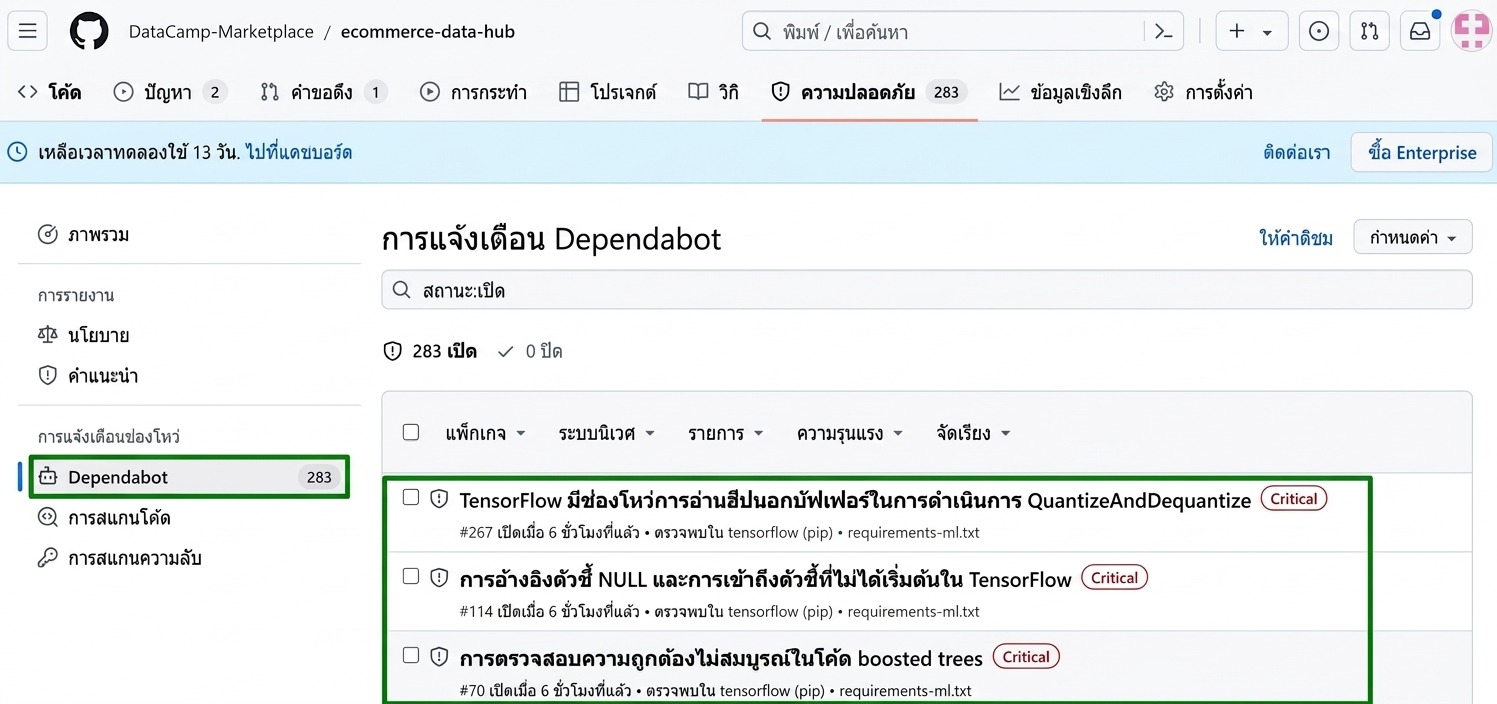Open the การตั้งค่า tab
This screenshot has height=704, width=1497.
1203,93
